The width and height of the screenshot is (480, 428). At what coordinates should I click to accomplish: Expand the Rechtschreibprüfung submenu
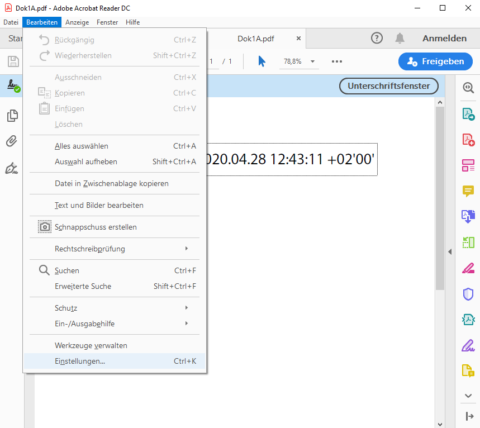[114, 249]
